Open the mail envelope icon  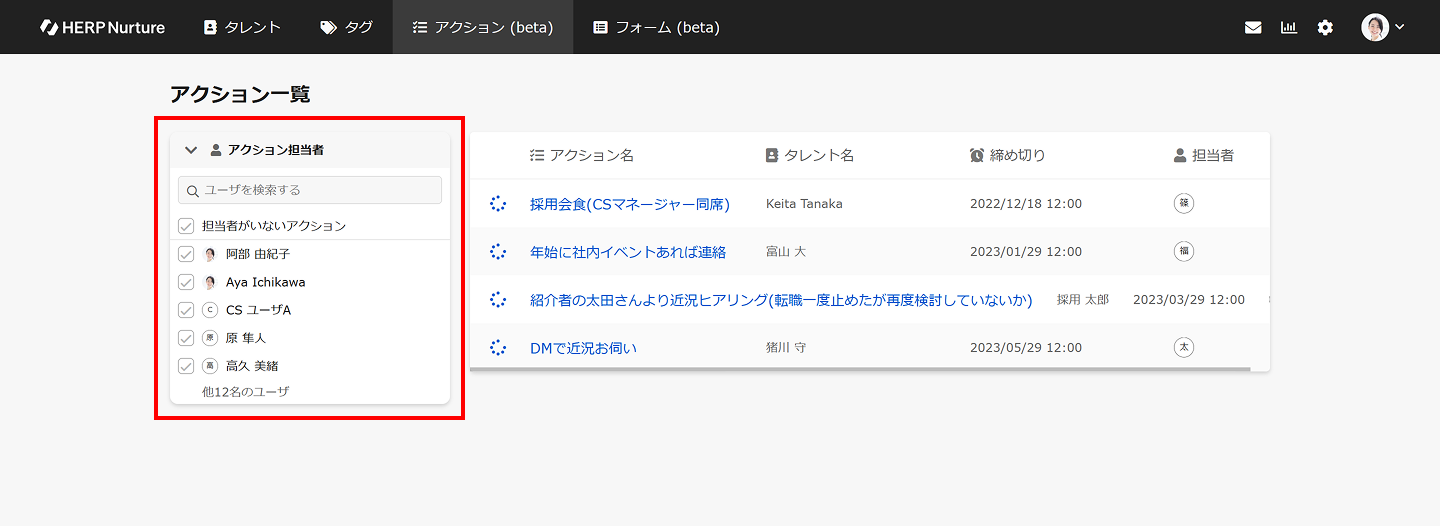[x=1253, y=28]
